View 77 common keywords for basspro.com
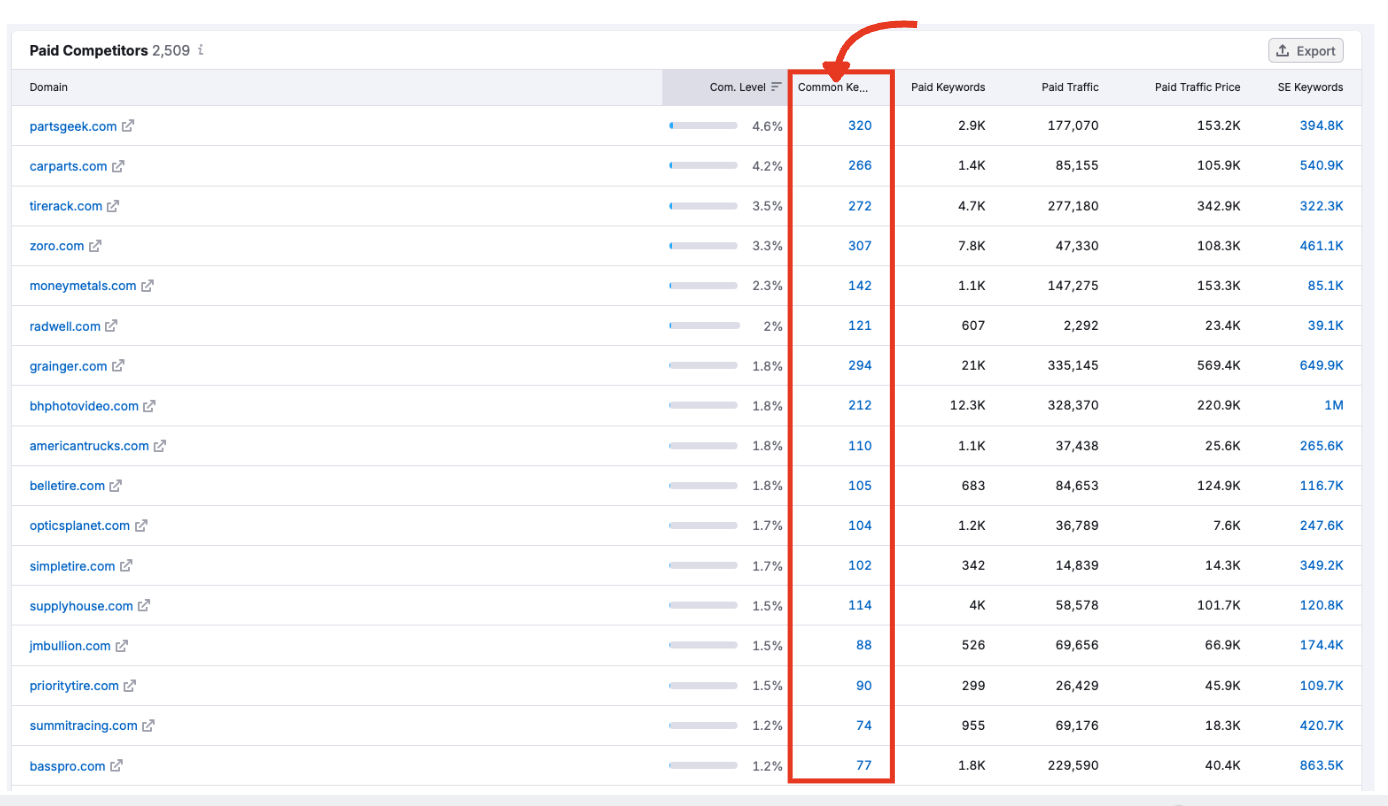Image resolution: width=1388 pixels, height=806 pixels. pos(862,765)
